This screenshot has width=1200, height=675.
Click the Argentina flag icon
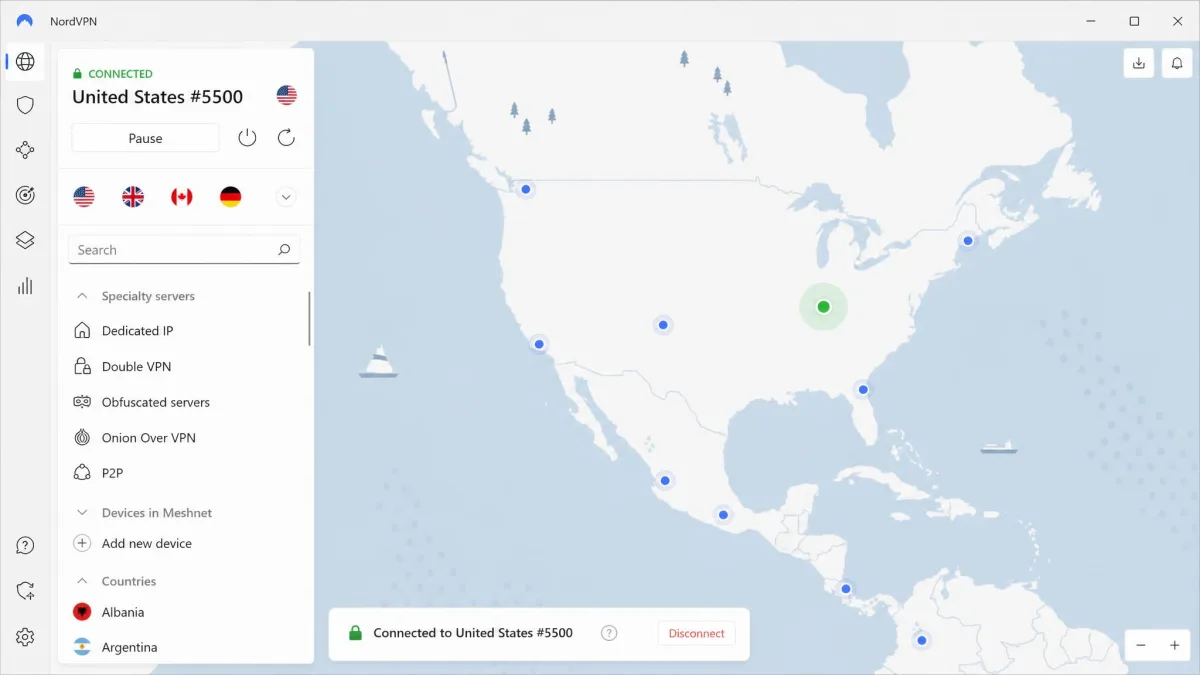82,647
